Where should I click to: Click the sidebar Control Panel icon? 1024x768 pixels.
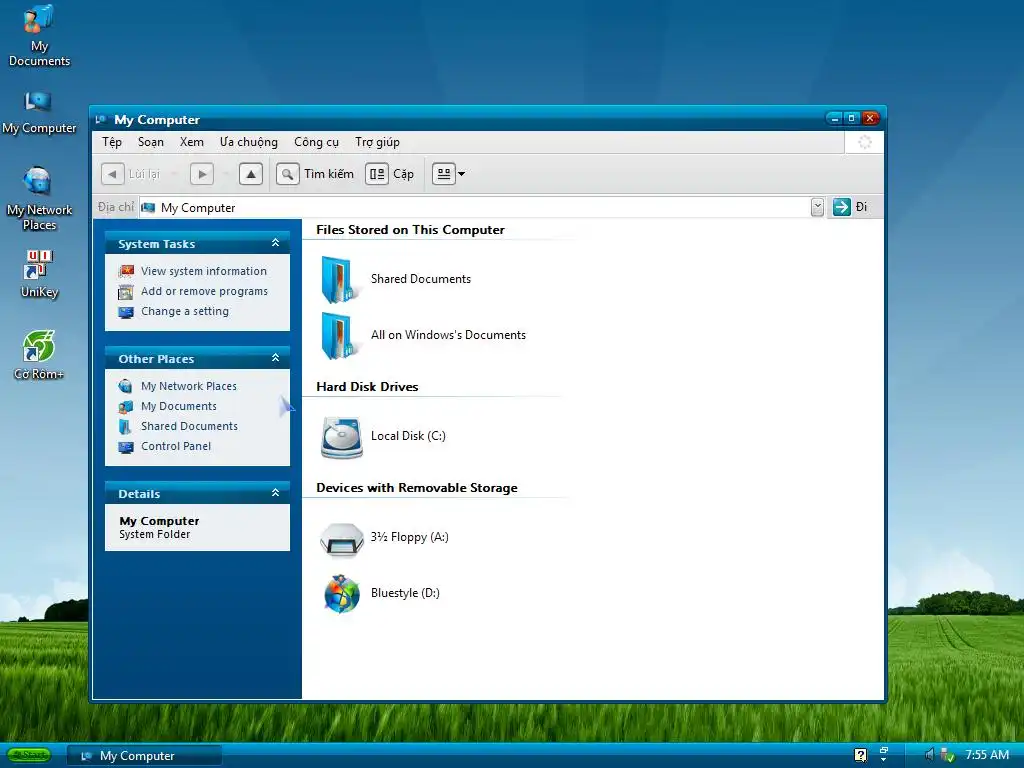click(126, 447)
